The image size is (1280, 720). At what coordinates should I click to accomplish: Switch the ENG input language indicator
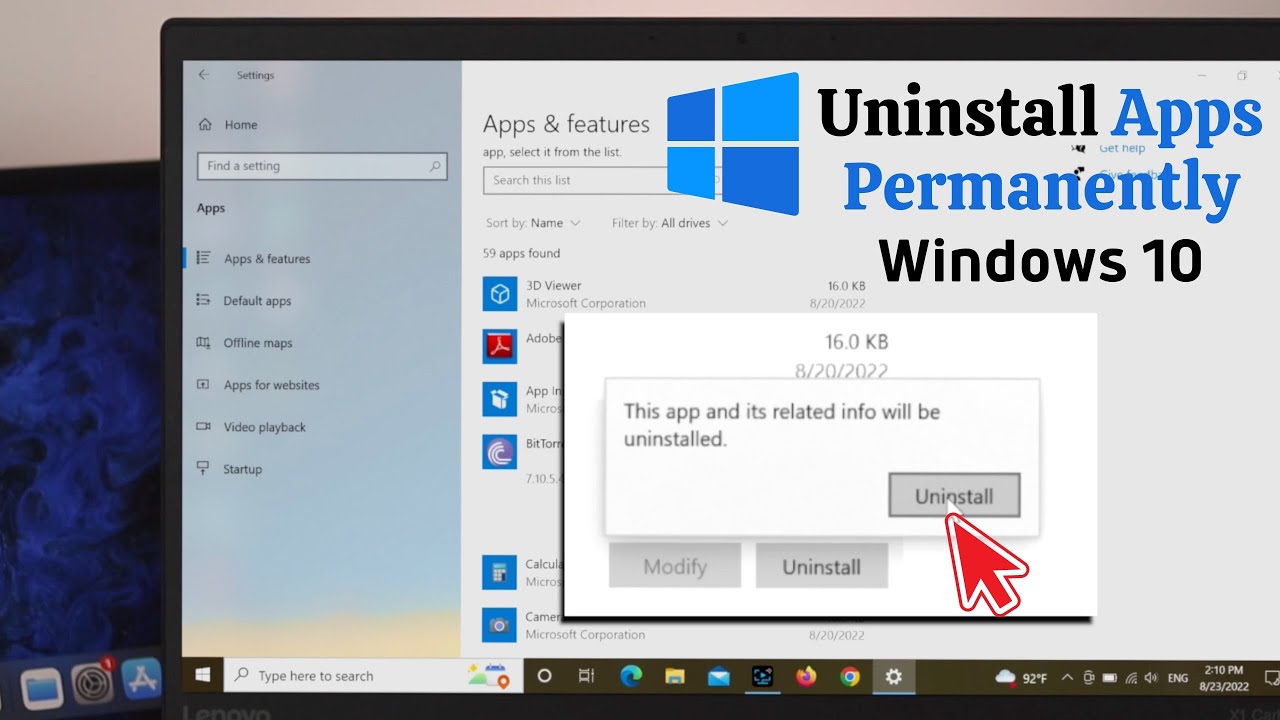point(1179,678)
